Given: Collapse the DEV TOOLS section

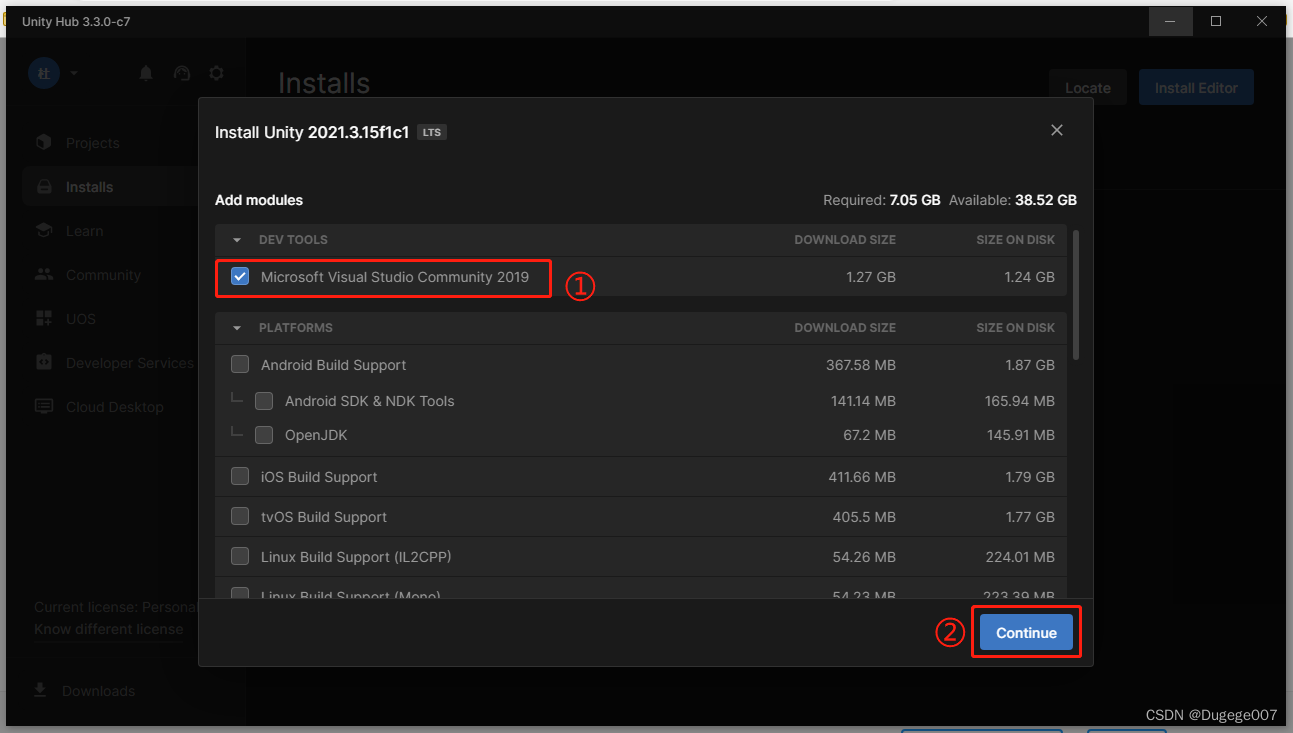Looking at the screenshot, I should pos(237,240).
